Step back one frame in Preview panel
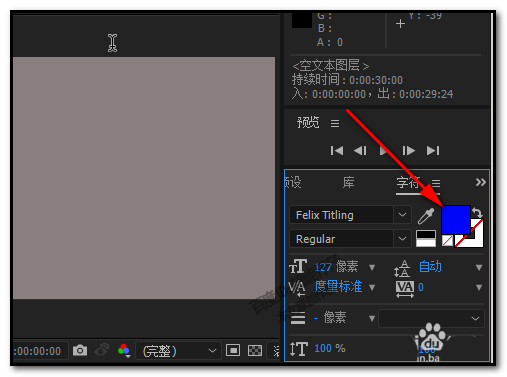Image resolution: width=507 pixels, height=377 pixels. coord(360,151)
